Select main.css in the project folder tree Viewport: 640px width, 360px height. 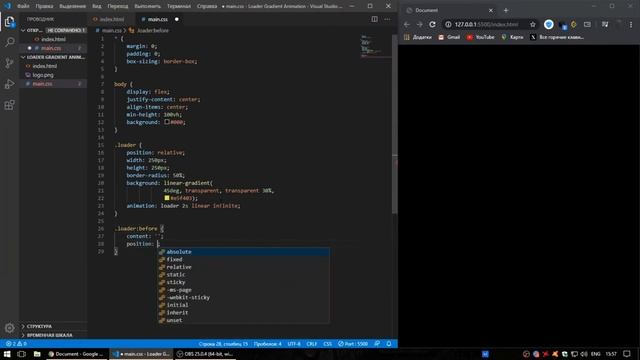tap(42, 84)
